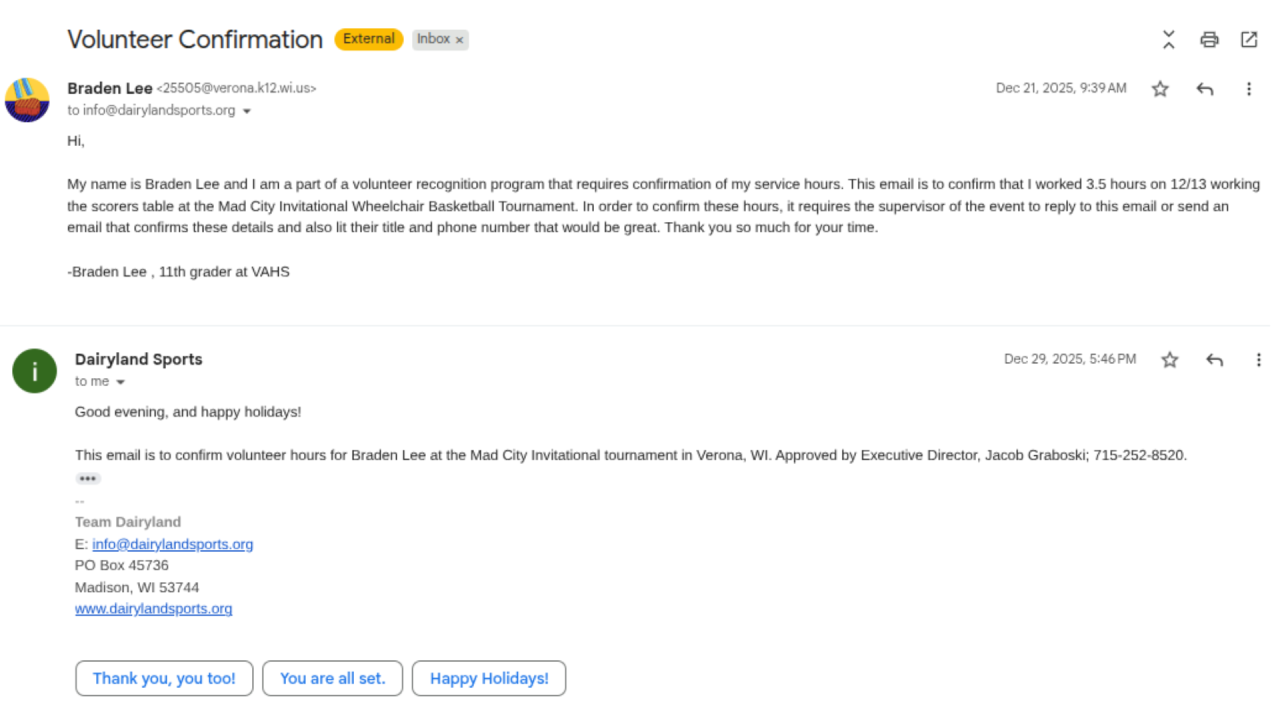The image size is (1280, 720).
Task: Open more options for Dairyland Sports message
Action: click(x=1259, y=360)
